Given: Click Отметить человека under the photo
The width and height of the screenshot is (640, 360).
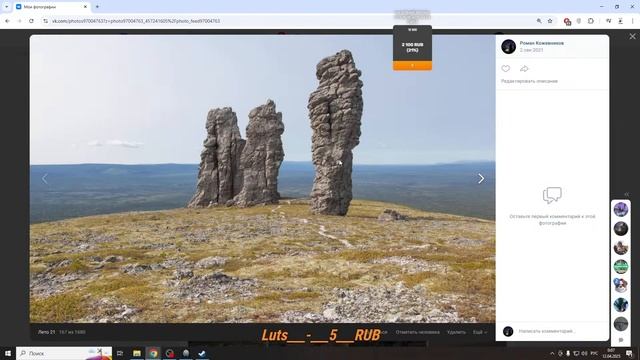Looking at the screenshot, I should 418,332.
